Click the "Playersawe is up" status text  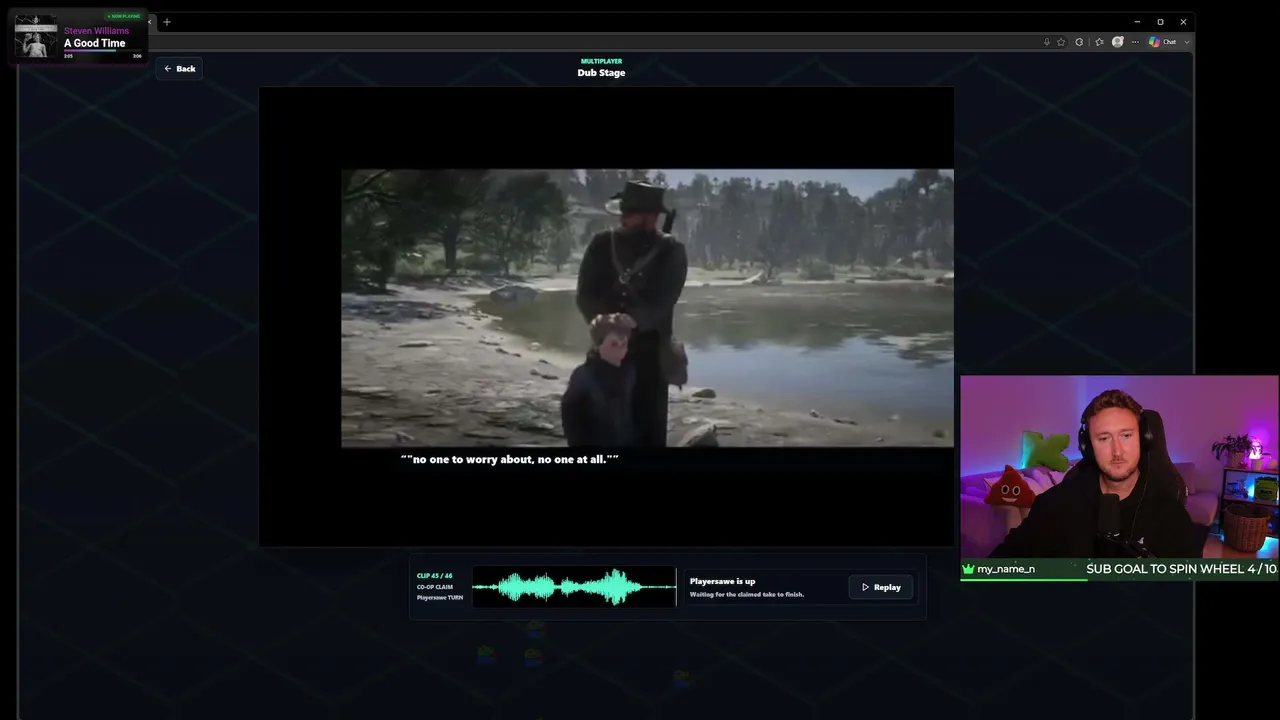(x=722, y=581)
